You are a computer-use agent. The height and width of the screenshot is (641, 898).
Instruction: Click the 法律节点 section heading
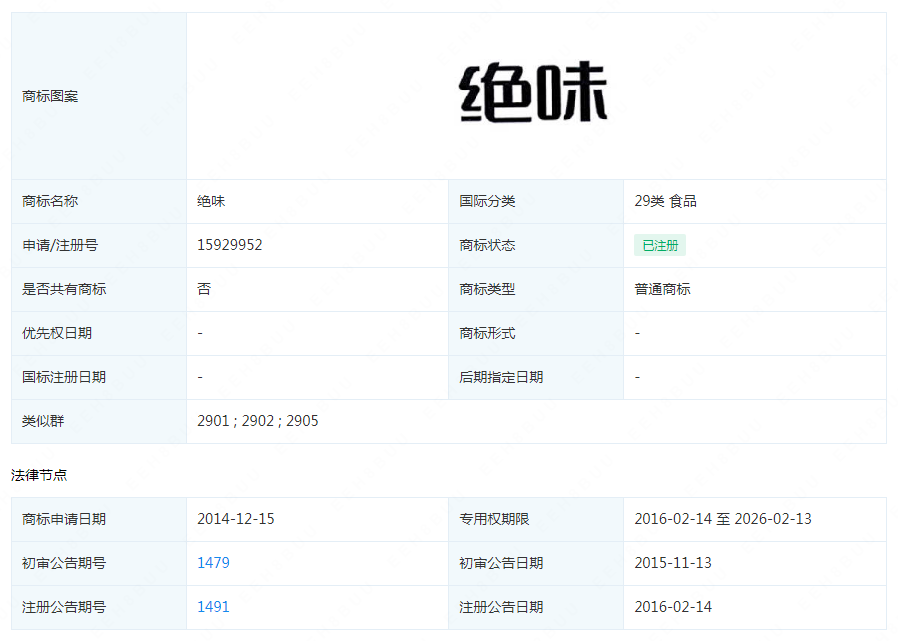[39, 475]
